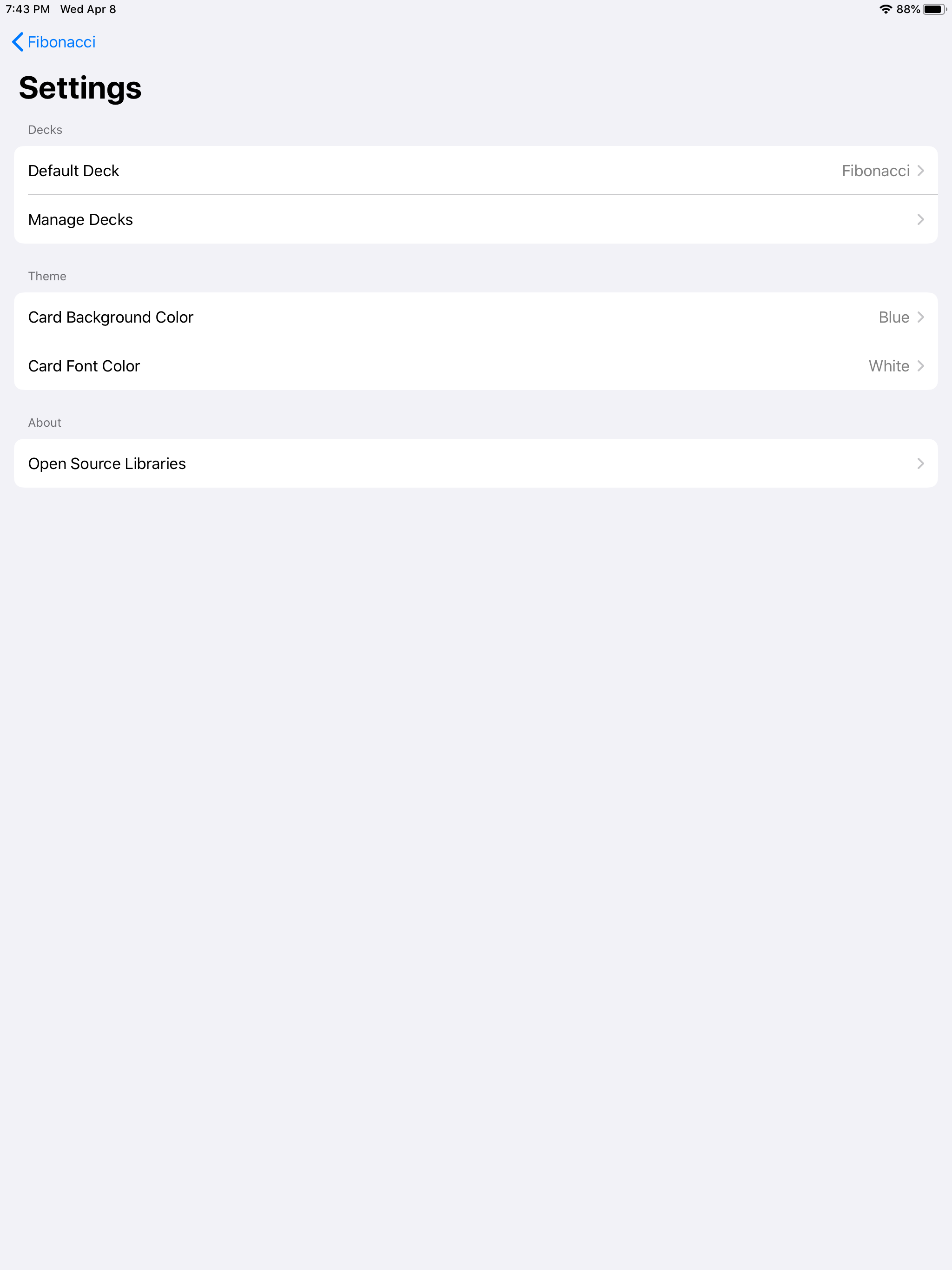Tap the Wed Apr 8 date

[88, 9]
